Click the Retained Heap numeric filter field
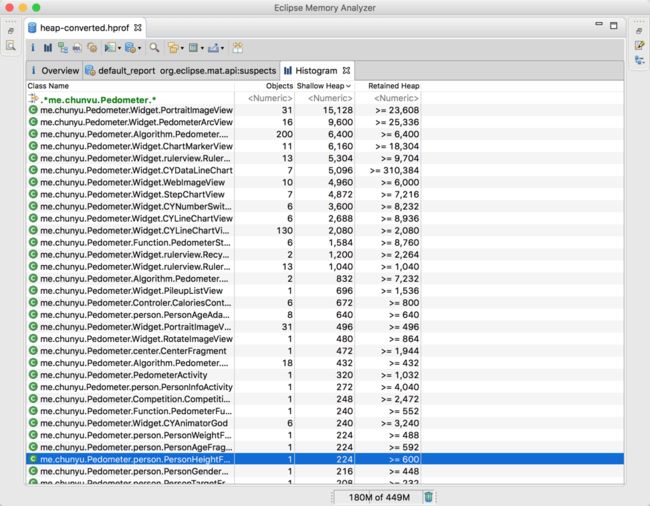The width and height of the screenshot is (650, 506). 388,99
